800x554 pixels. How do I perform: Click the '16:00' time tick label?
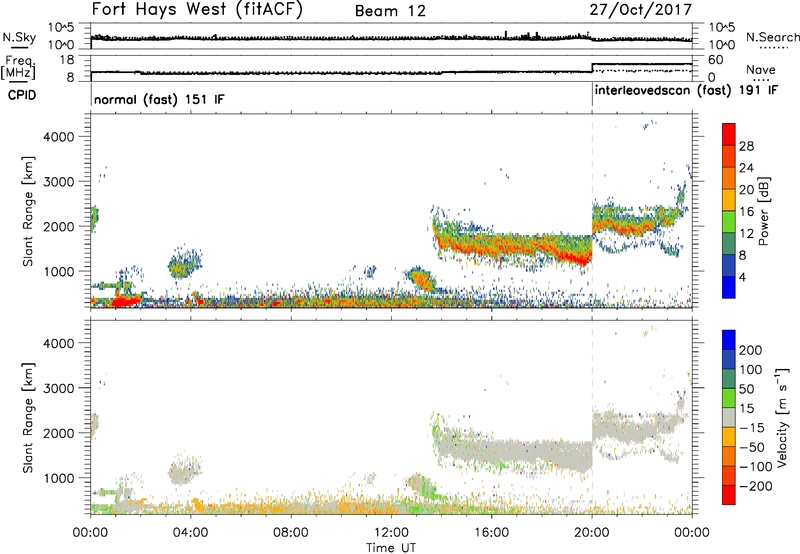[491, 533]
